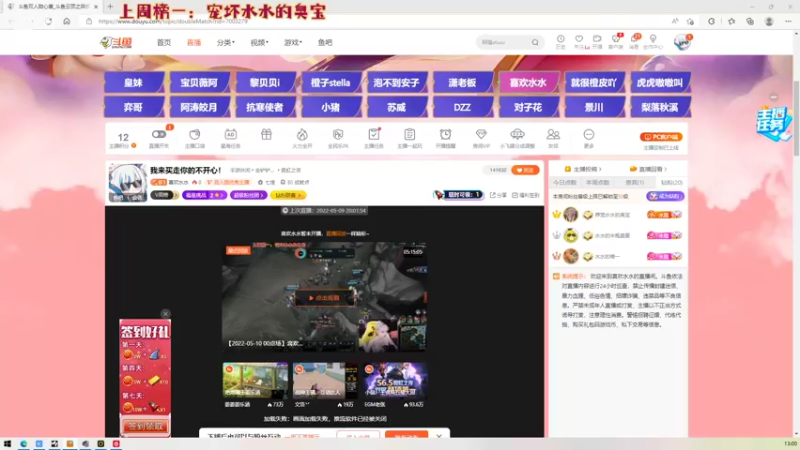Viewport: 800px width, 450px height.
Task: Go to 鱼吧 in navigation
Action: coord(325,42)
